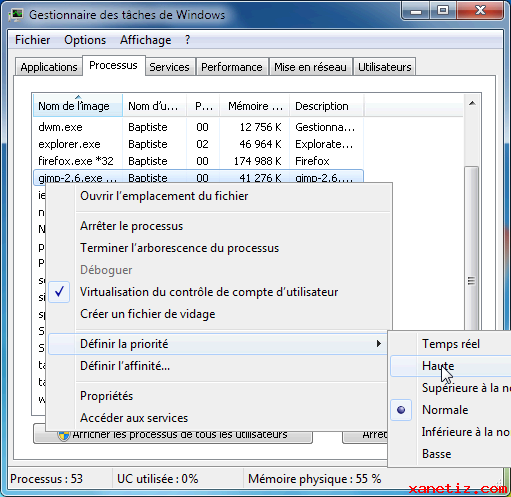Click the 46 964 K memory value

tap(260, 144)
